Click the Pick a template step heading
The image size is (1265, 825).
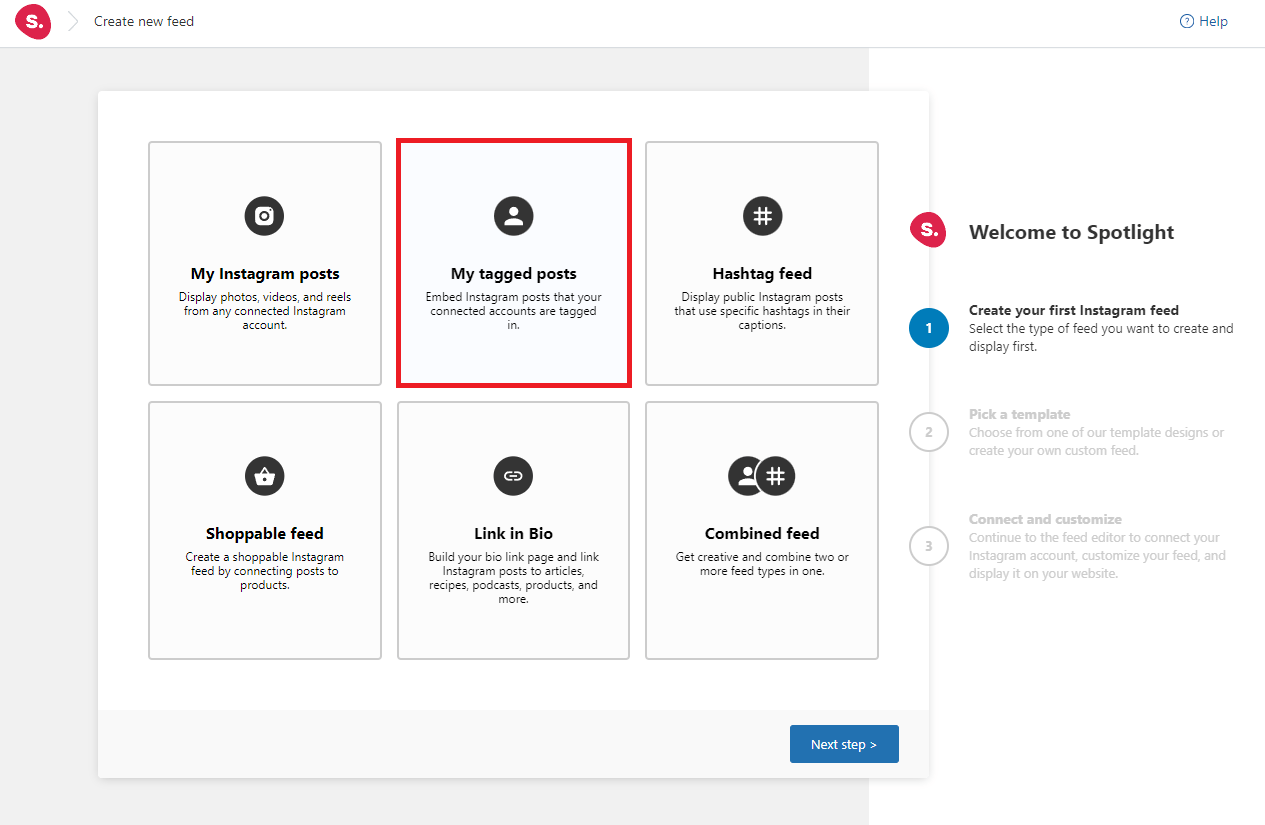1020,414
